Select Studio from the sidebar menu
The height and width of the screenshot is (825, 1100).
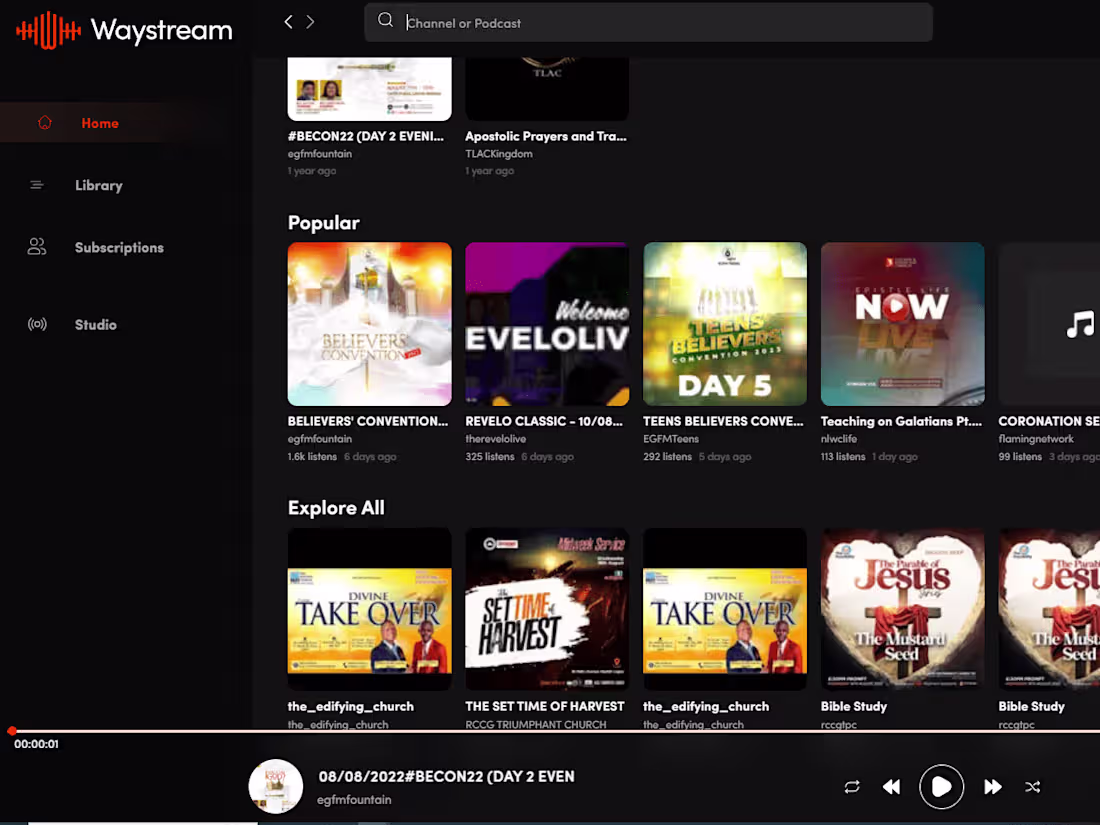click(x=95, y=324)
